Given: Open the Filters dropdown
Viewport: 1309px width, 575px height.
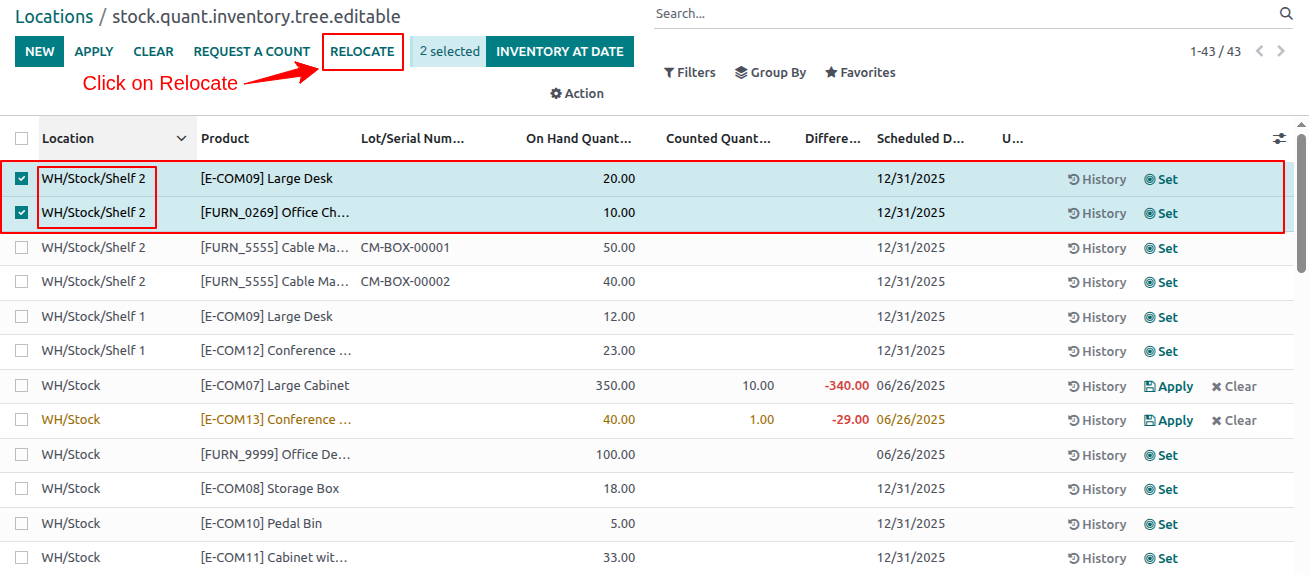Looking at the screenshot, I should (x=690, y=73).
